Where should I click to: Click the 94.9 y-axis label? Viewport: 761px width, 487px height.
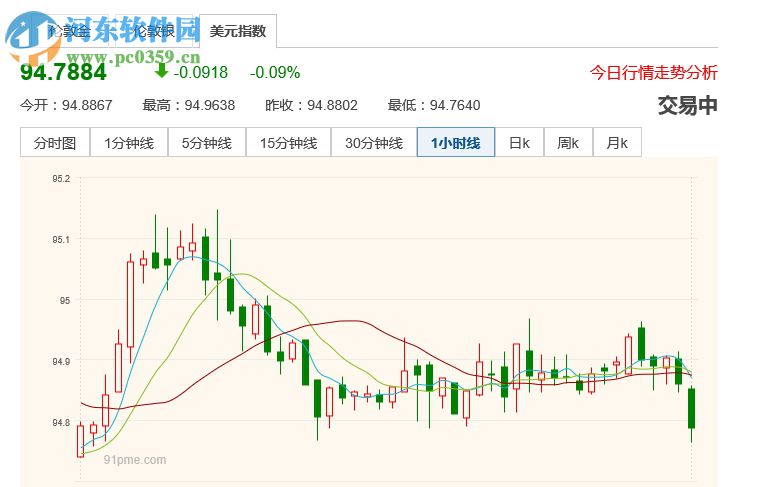[61, 362]
